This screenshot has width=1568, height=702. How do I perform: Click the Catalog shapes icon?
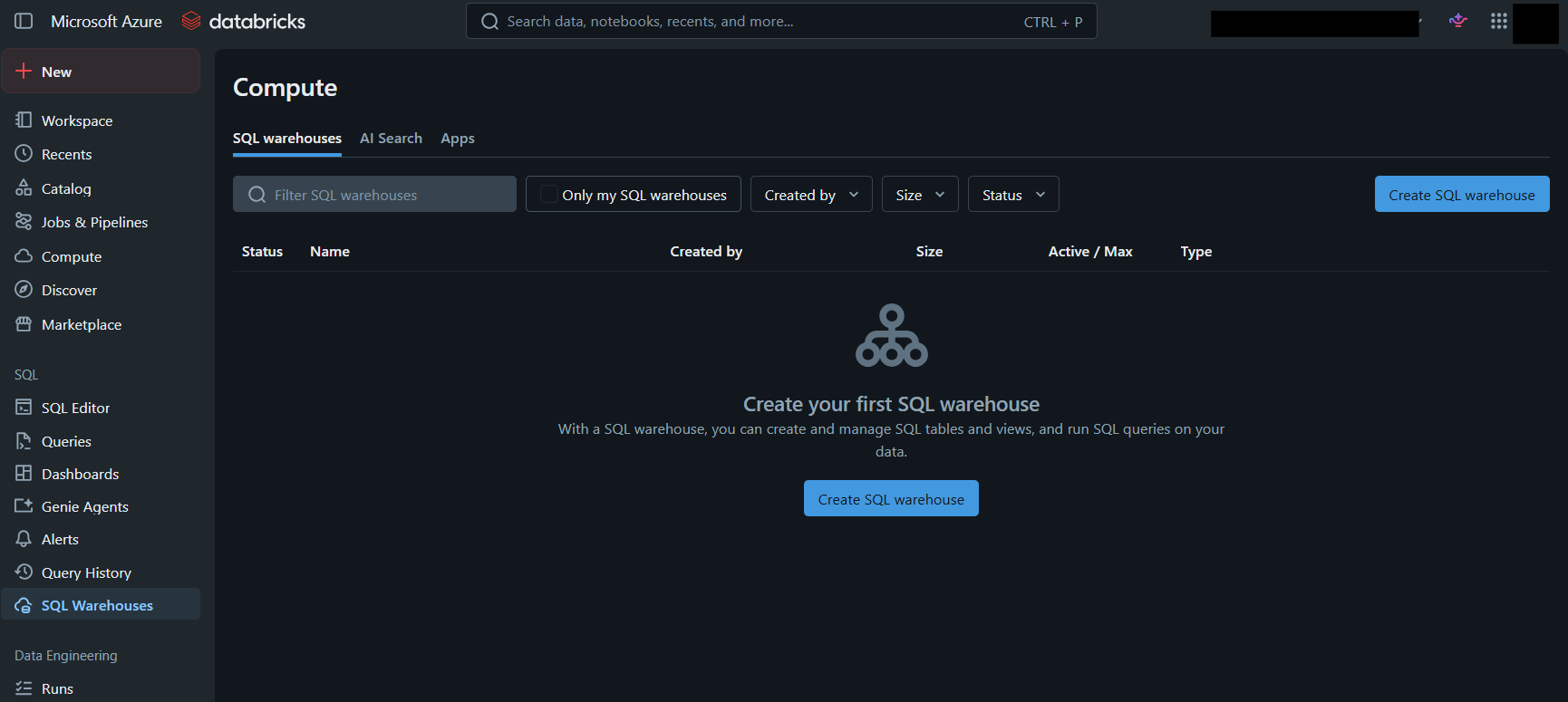coord(24,188)
